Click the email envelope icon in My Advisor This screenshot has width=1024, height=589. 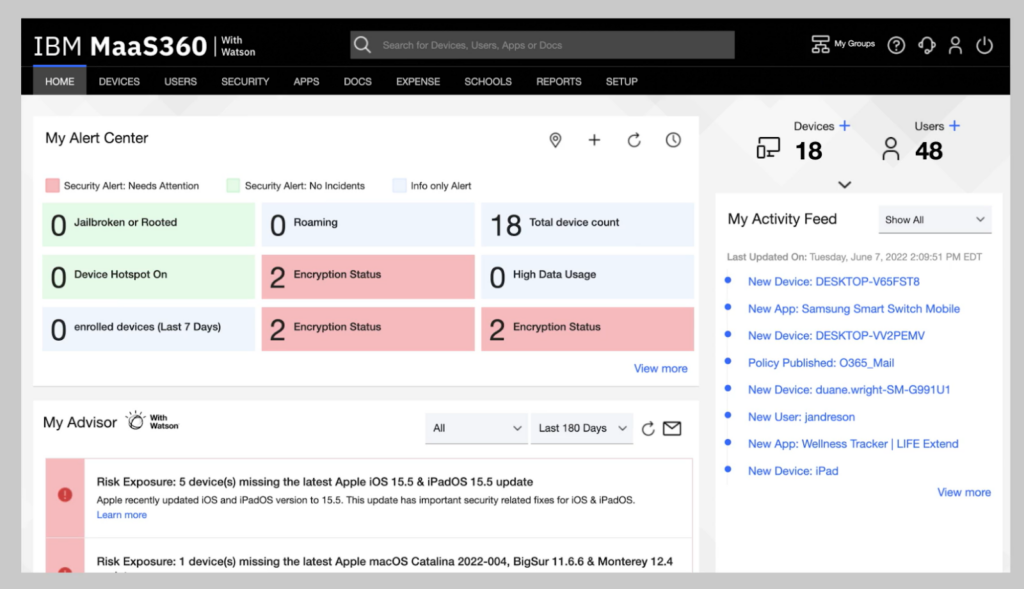(x=672, y=428)
